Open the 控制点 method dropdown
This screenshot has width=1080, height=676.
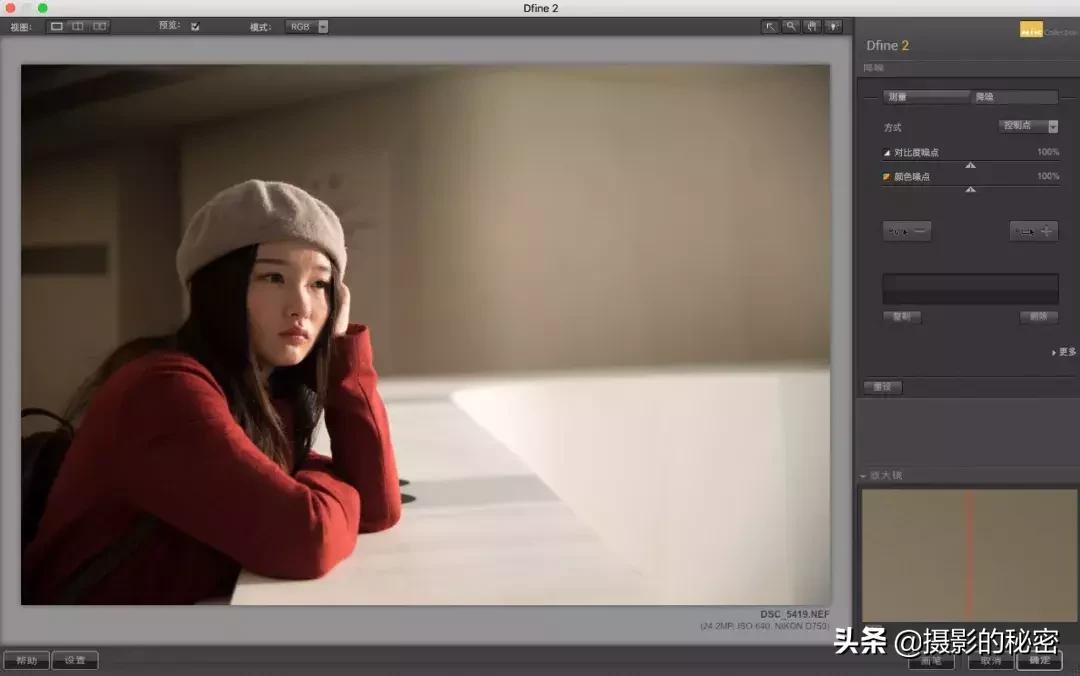1028,126
